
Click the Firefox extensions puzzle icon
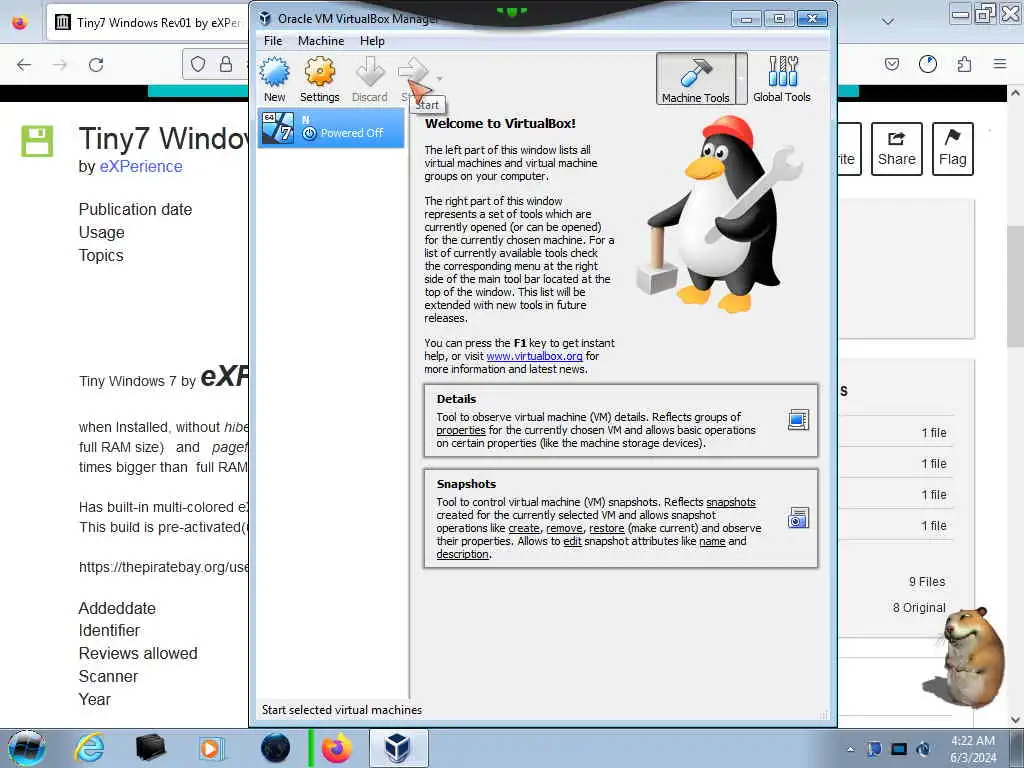pyautogui.click(x=964, y=64)
